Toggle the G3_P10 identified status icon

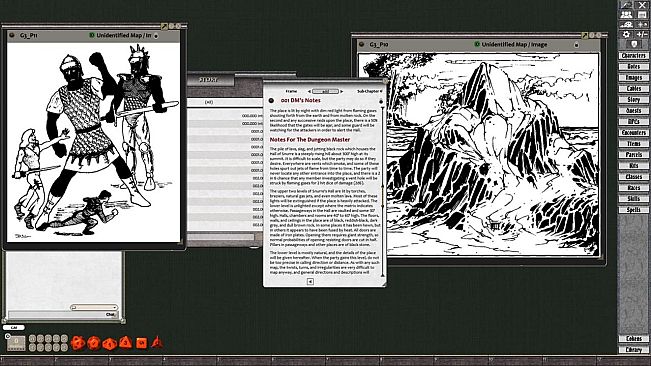coord(477,44)
